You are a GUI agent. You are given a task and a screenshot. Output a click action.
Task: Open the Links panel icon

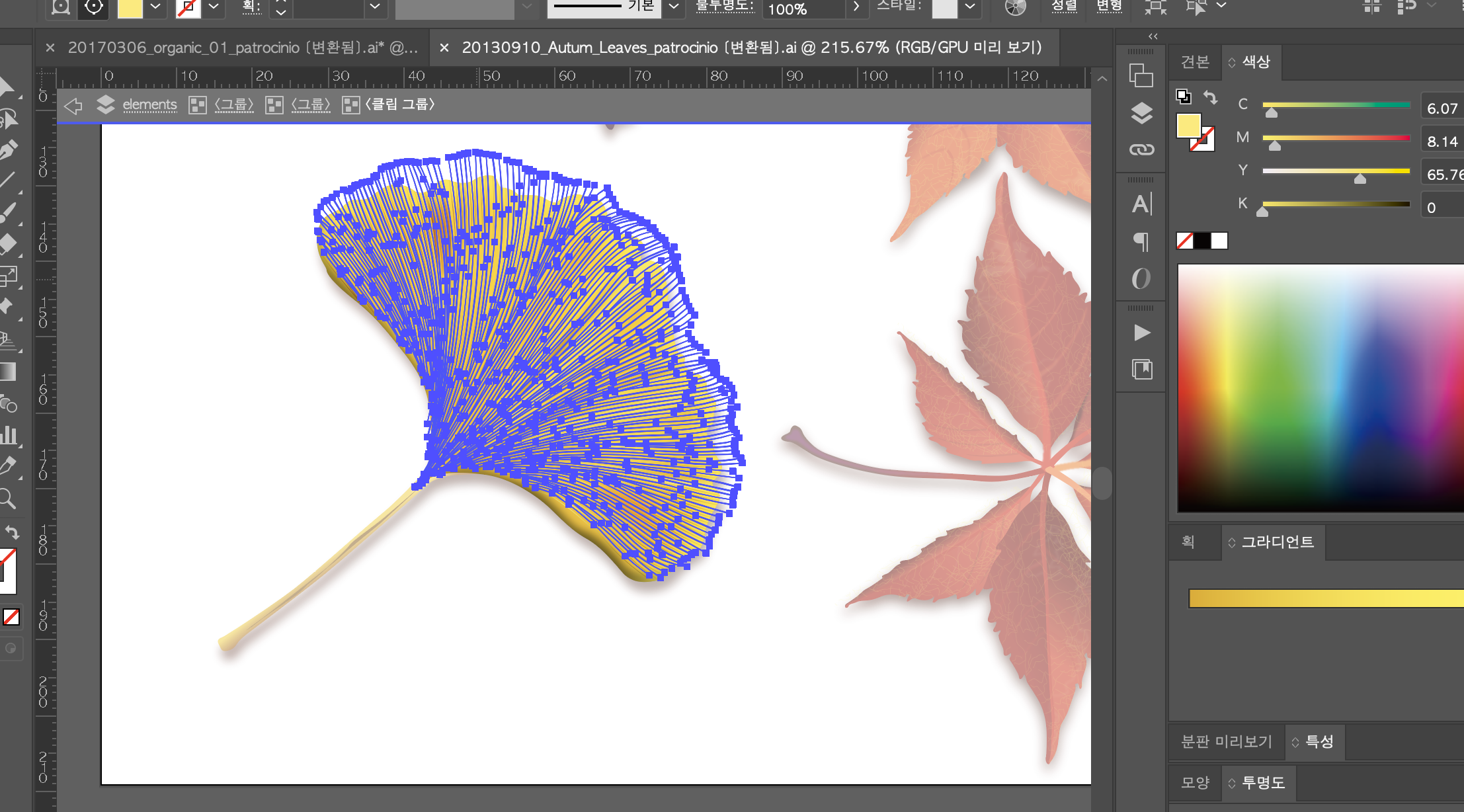pyautogui.click(x=1141, y=150)
